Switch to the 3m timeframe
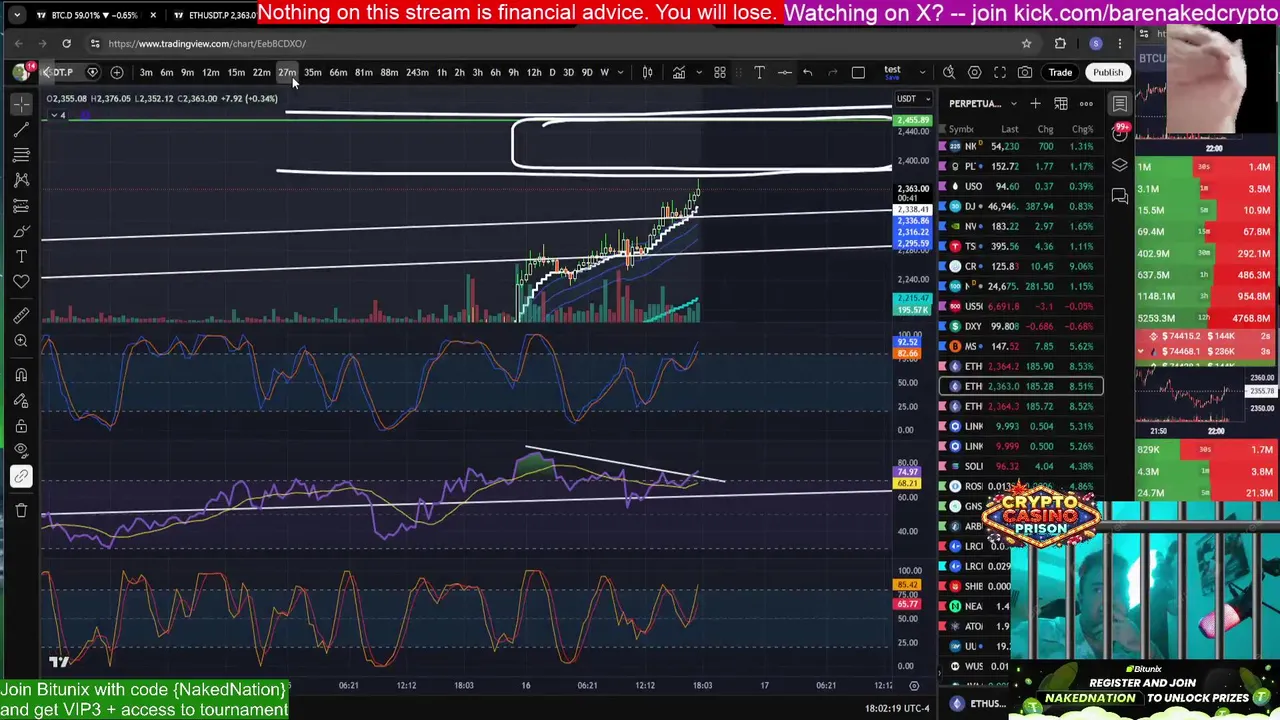The height and width of the screenshot is (720, 1280). [x=146, y=72]
